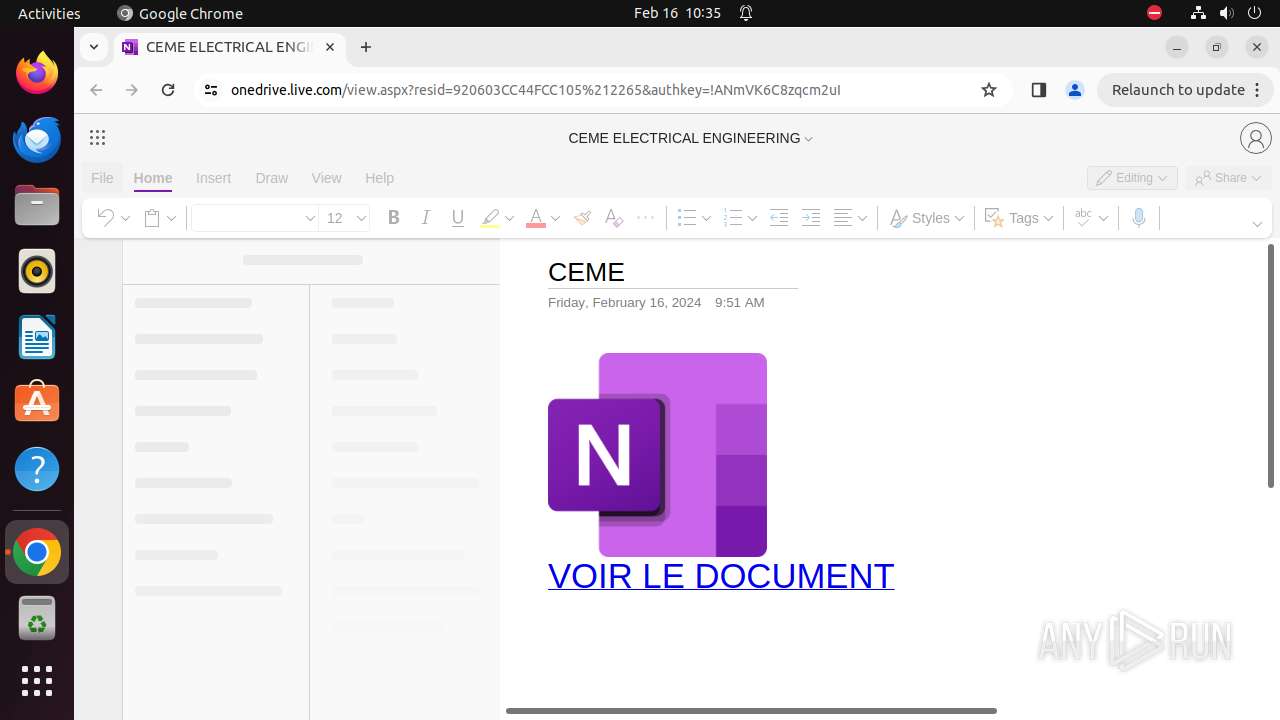Image resolution: width=1280 pixels, height=720 pixels.
Task: Click Relaunch to update button
Action: pos(1186,90)
